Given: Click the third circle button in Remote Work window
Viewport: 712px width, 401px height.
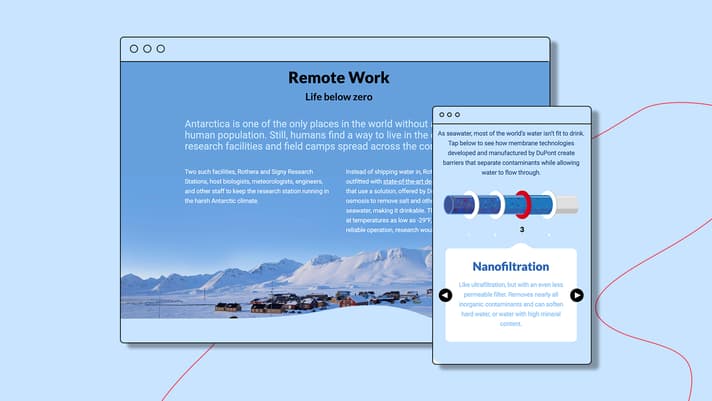Looking at the screenshot, I should pyautogui.click(x=161, y=49).
